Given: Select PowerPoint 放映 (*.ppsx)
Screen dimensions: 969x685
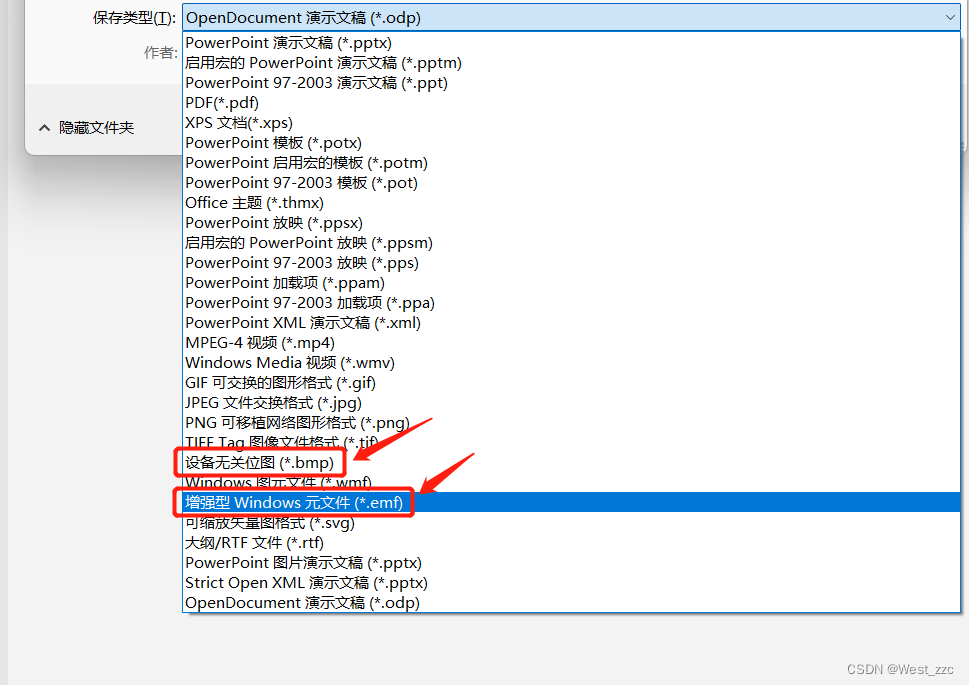Looking at the screenshot, I should click(571, 223).
